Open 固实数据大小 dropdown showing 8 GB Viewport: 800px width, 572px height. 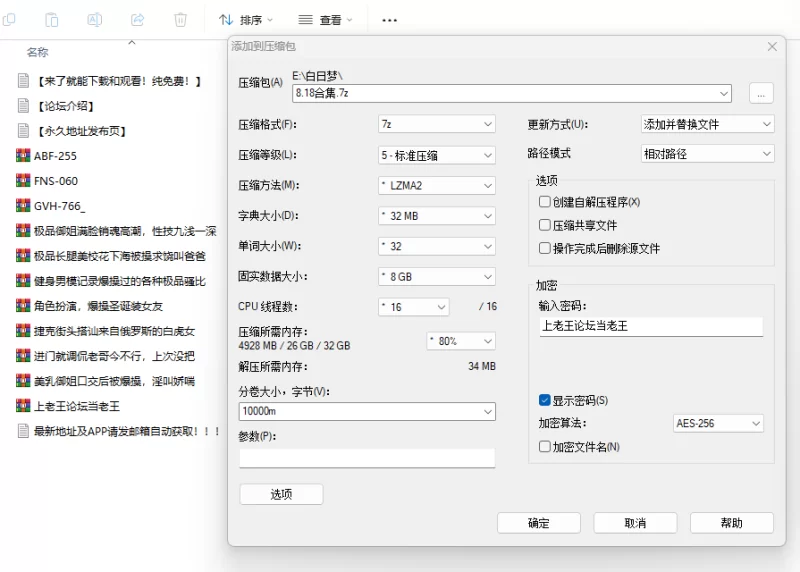[437, 277]
